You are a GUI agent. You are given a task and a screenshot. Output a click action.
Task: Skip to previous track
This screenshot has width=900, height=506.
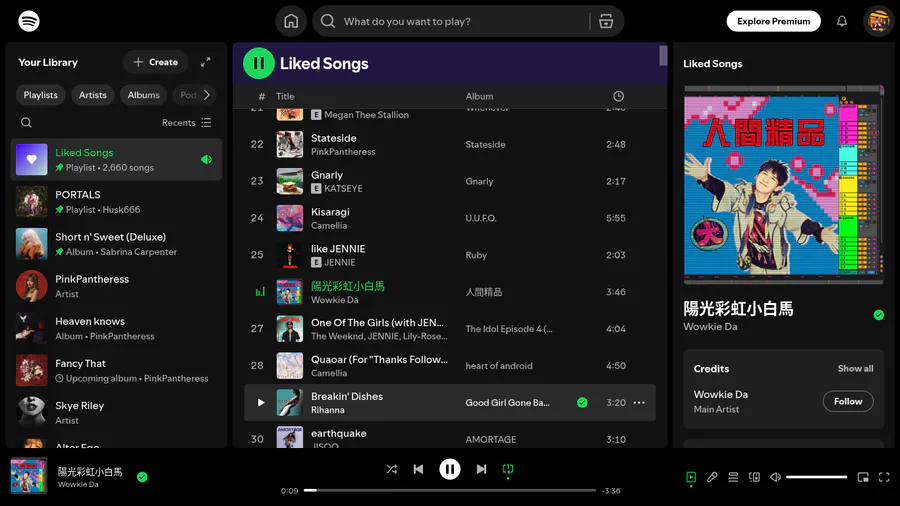coord(418,469)
